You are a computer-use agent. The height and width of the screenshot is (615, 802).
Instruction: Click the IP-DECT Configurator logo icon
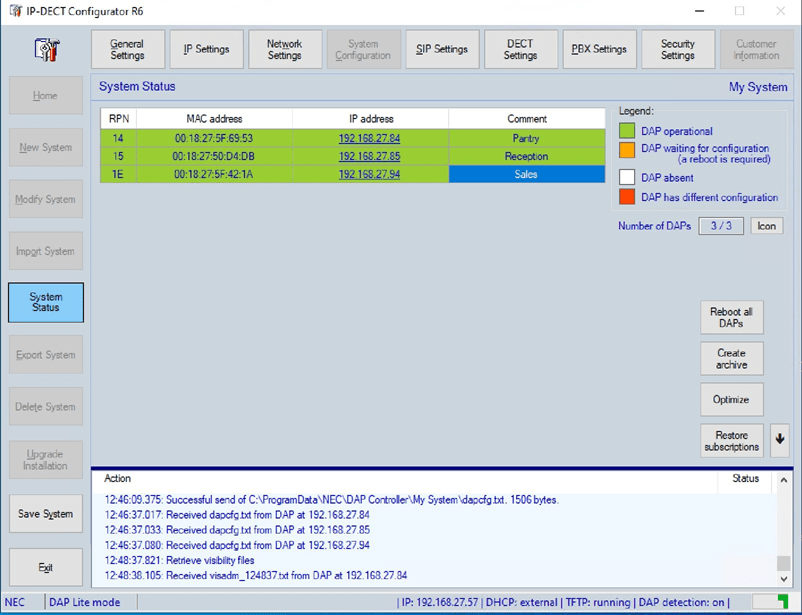pos(47,50)
